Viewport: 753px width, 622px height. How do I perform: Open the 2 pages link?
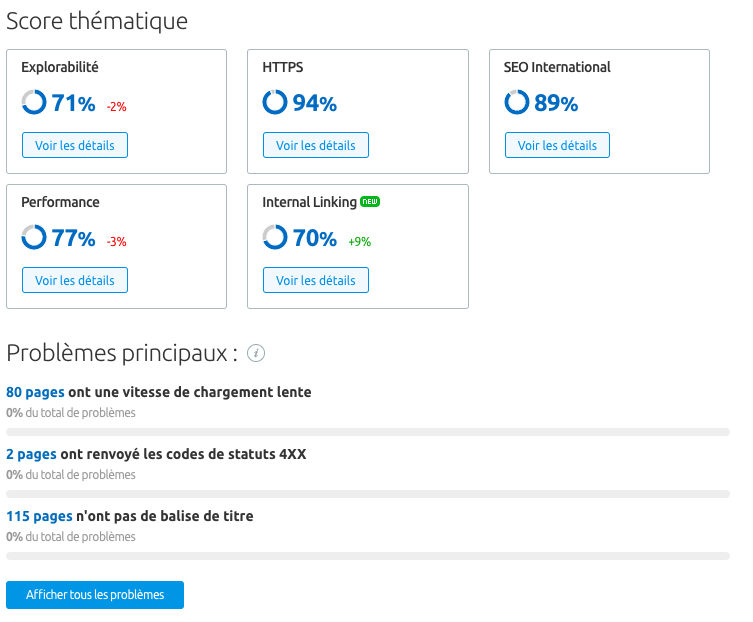click(x=31, y=454)
